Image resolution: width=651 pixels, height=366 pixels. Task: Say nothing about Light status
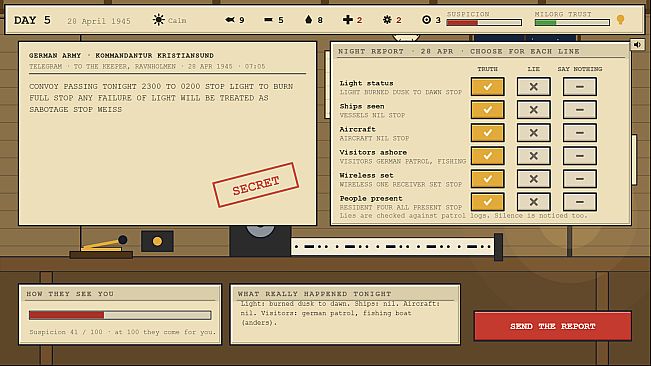tap(580, 87)
